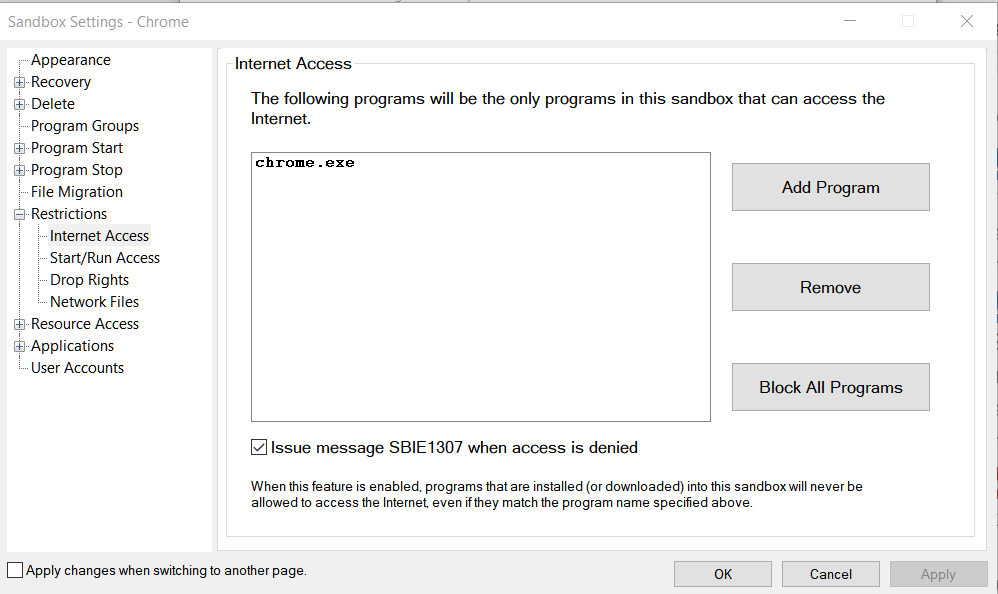Select chrome.exe in the program list
998x594 pixels.
[305, 162]
